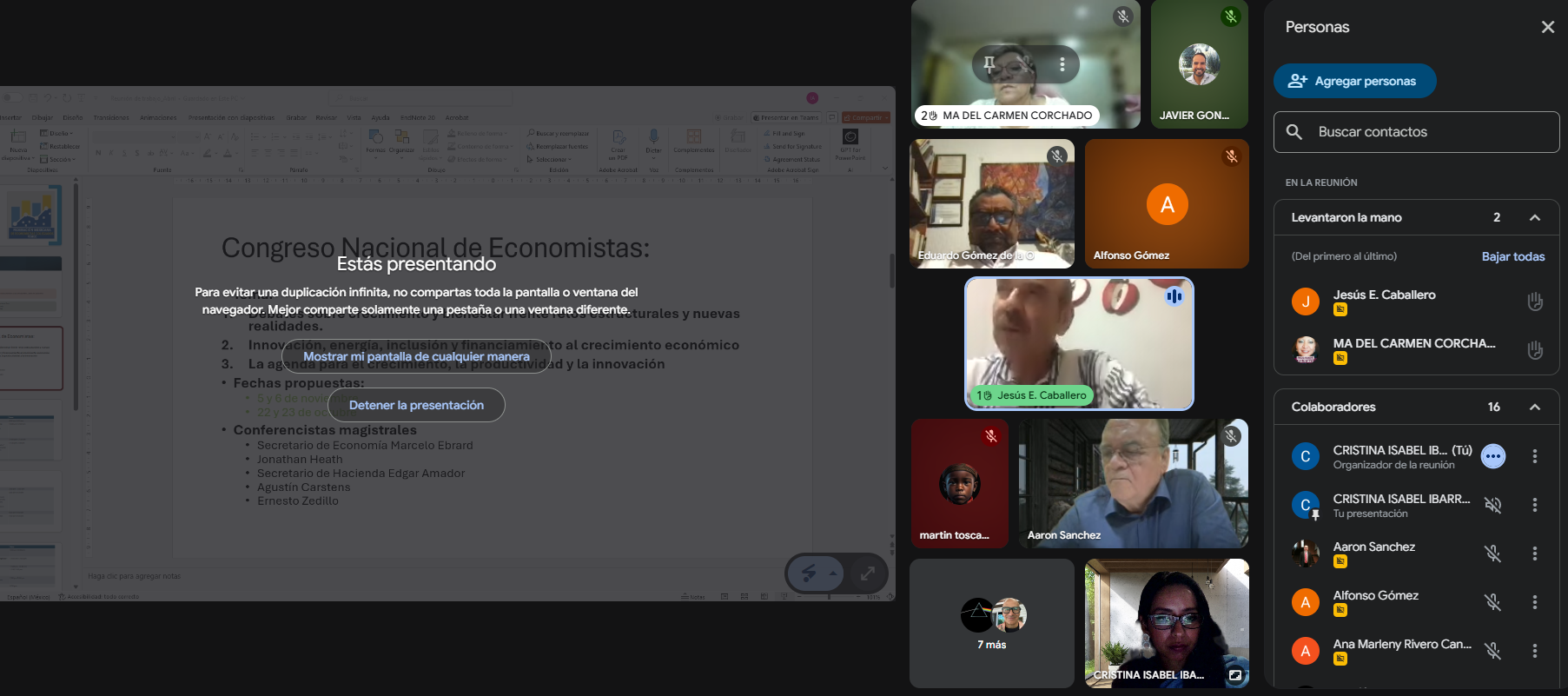Close the Personas side panel
The width and height of the screenshot is (1568, 696).
[x=1548, y=27]
